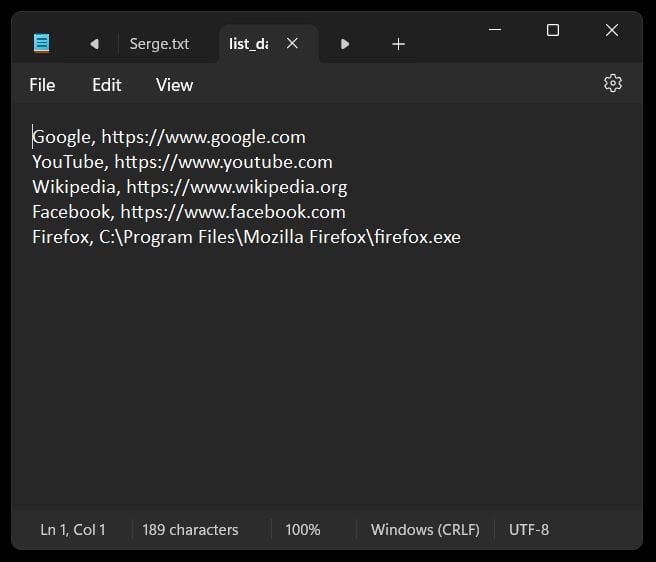This screenshot has height=562, width=656.
Task: Open the View menu
Action: coord(174,85)
